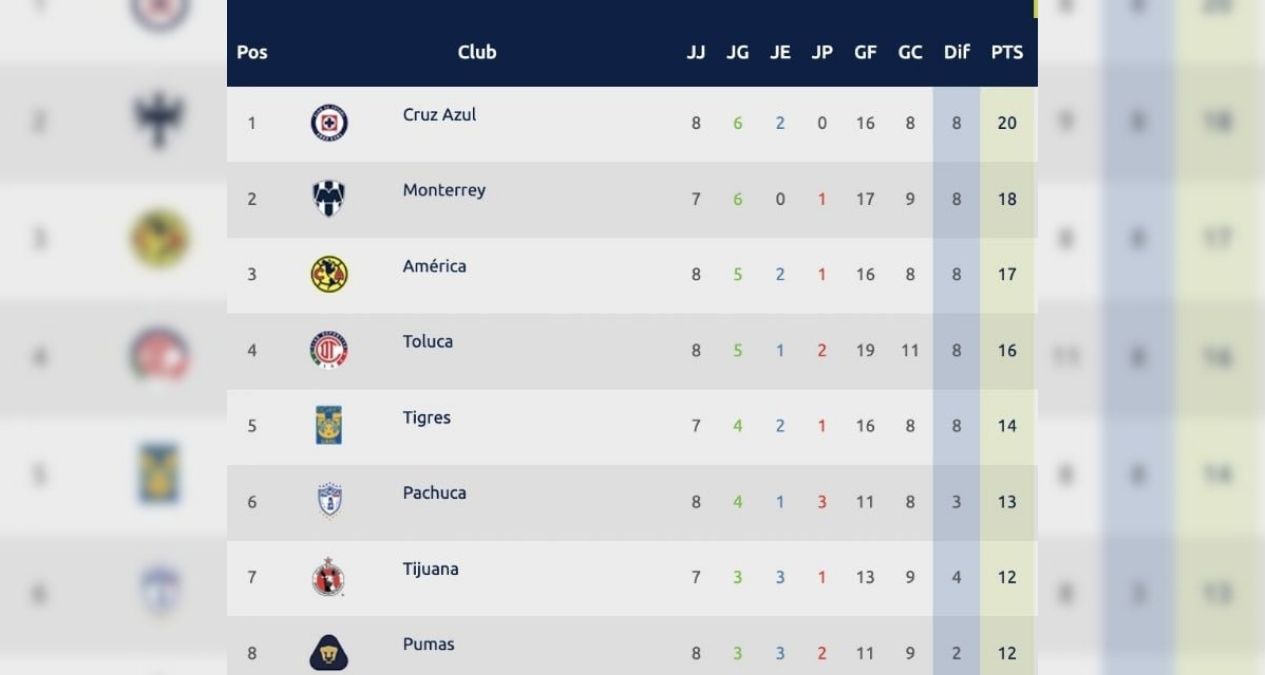1265x675 pixels.
Task: Open the Tigres team name link
Action: pos(426,418)
